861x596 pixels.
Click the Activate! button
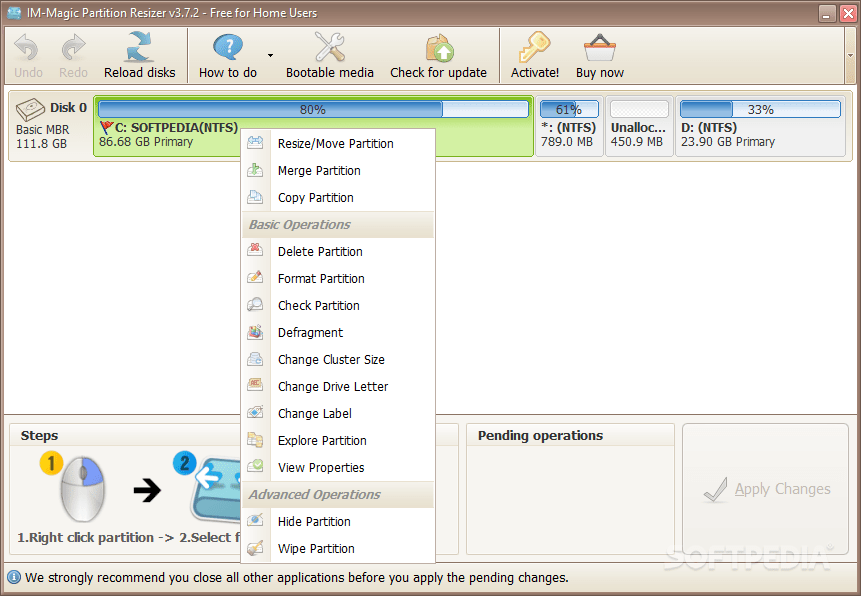click(534, 54)
